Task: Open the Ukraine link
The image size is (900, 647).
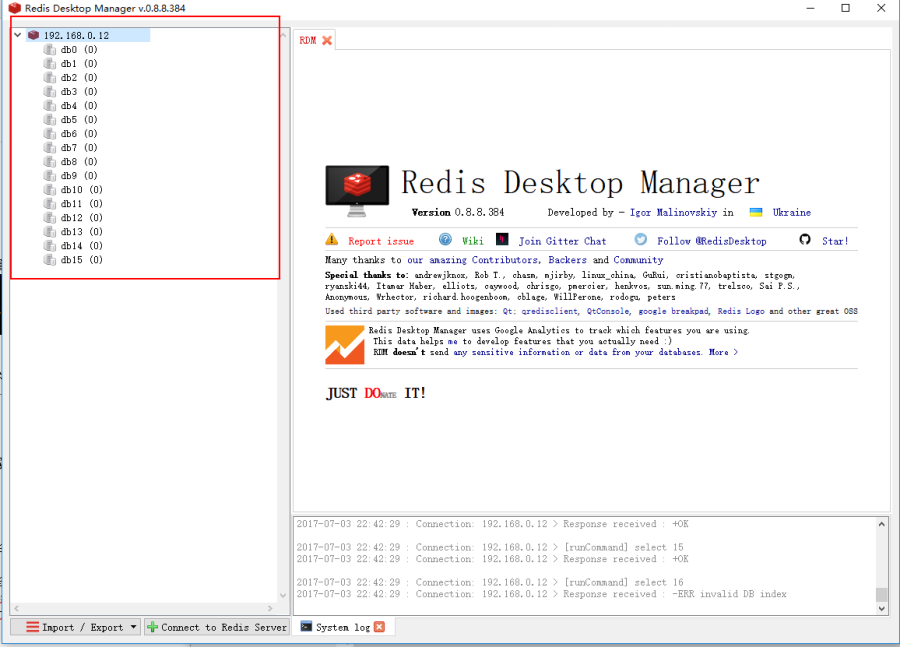Action: tap(792, 212)
